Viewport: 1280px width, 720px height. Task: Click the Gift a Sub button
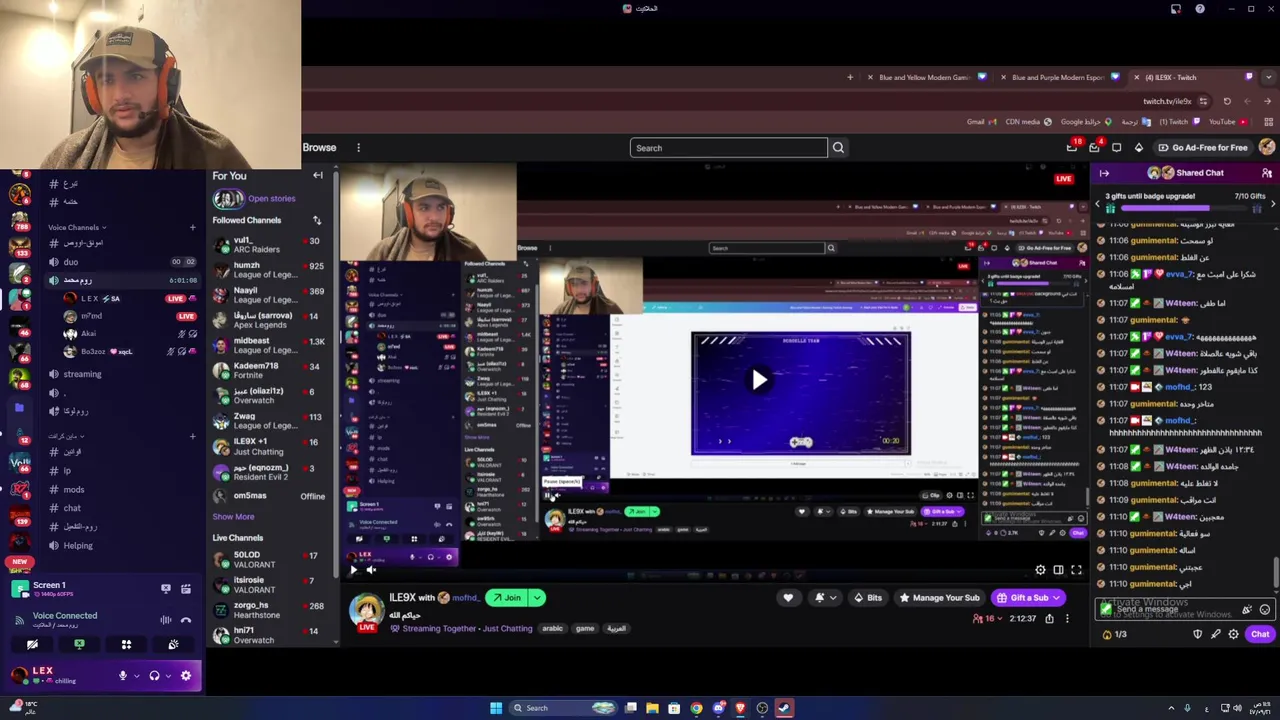coord(1029,598)
